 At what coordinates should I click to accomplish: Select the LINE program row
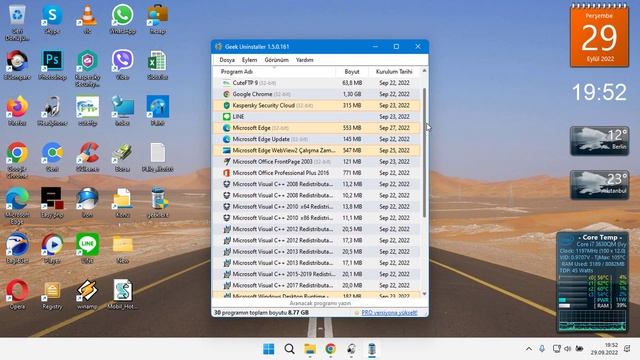tap(317, 117)
